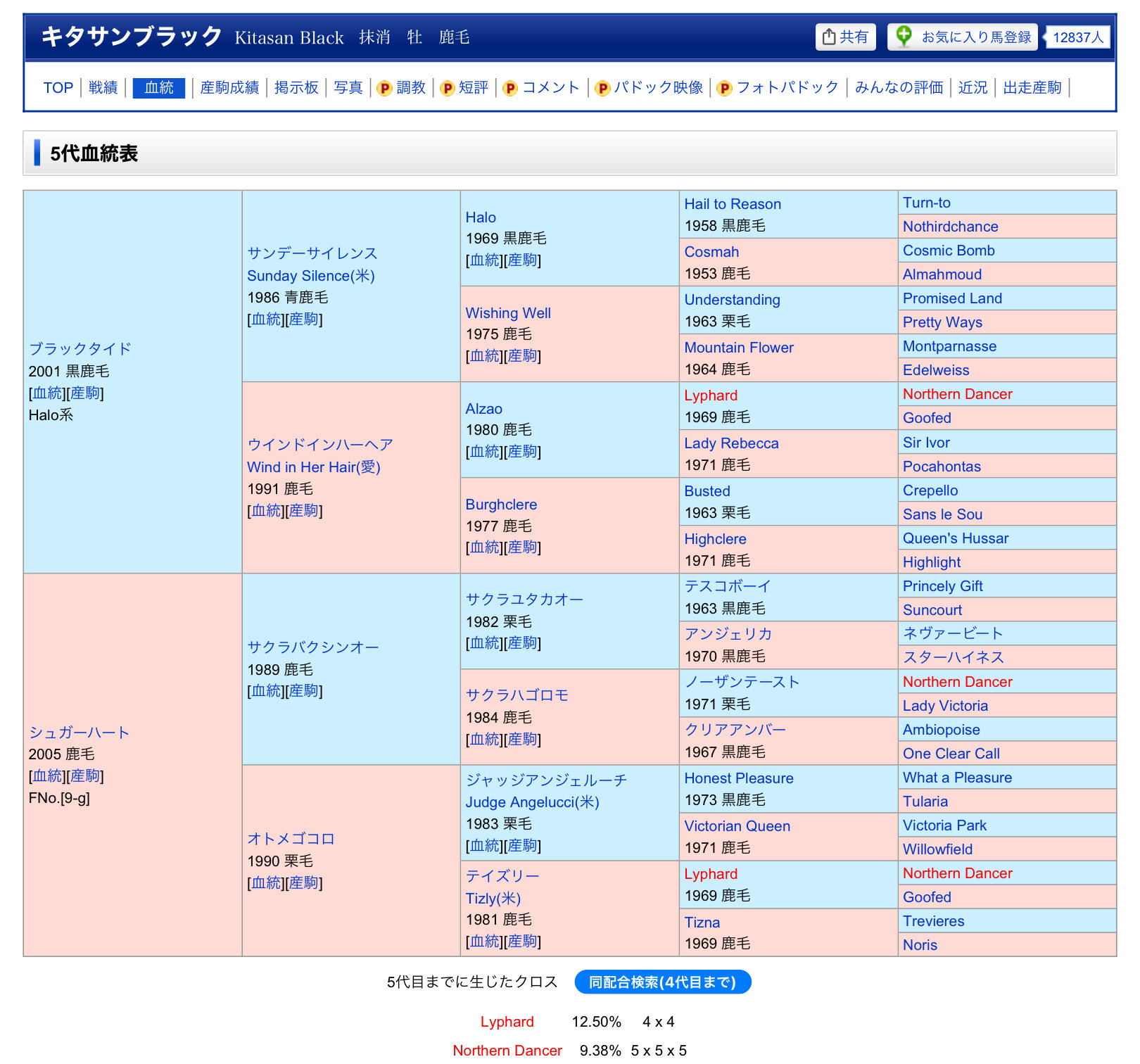Click the Tizna link
The height and width of the screenshot is (1064, 1140).
click(x=702, y=923)
